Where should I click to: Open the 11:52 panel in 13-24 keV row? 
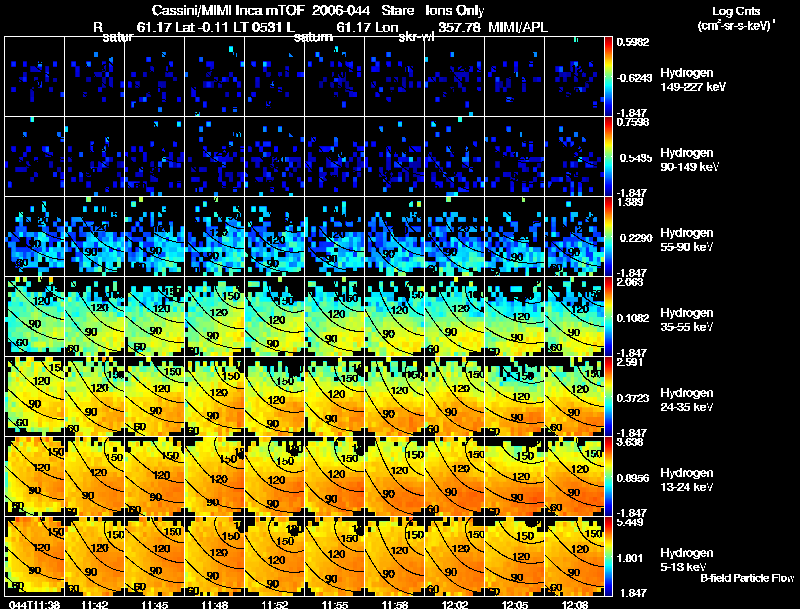point(275,476)
